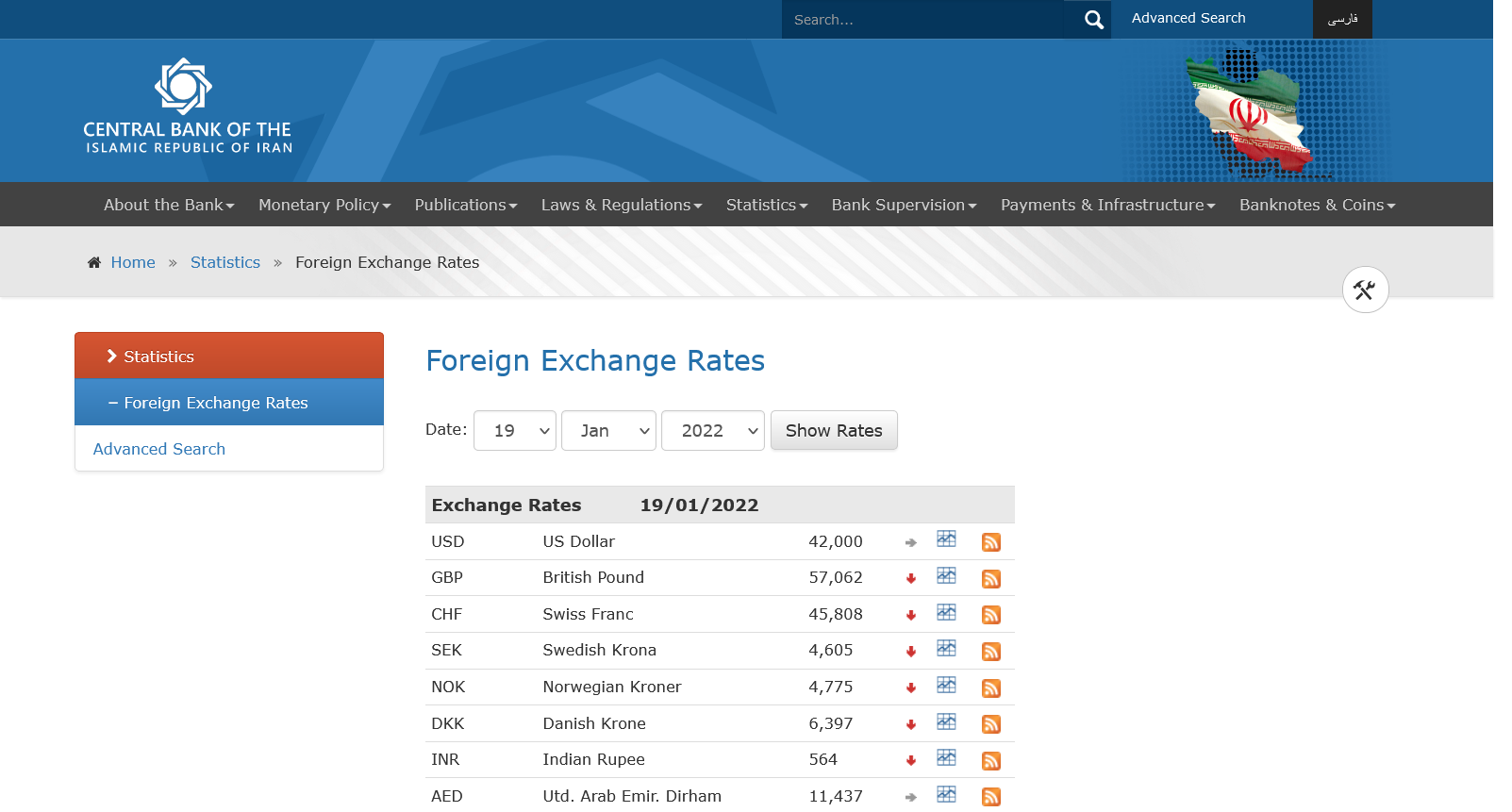Screen dimensions: 1512x812
Task: Focus the Search text field
Action: pyautogui.click(x=922, y=20)
